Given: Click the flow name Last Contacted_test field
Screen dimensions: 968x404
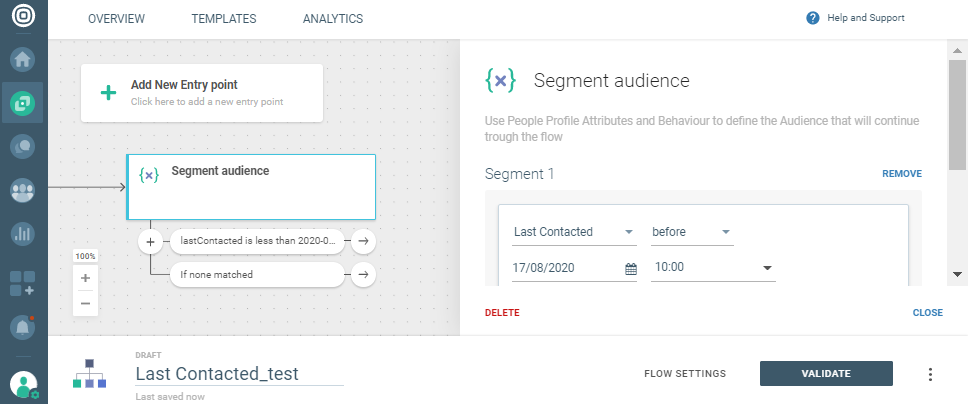Looking at the screenshot, I should tap(238, 374).
